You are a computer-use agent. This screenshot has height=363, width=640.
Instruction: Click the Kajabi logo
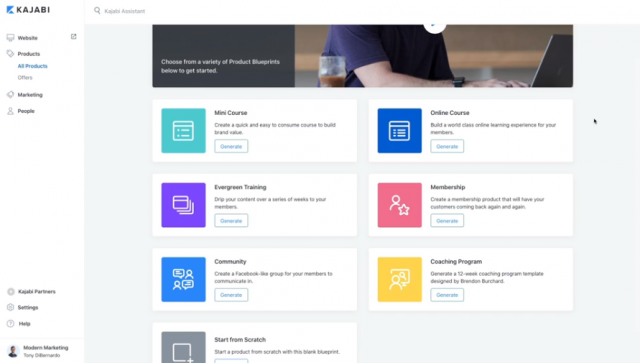click(28, 10)
